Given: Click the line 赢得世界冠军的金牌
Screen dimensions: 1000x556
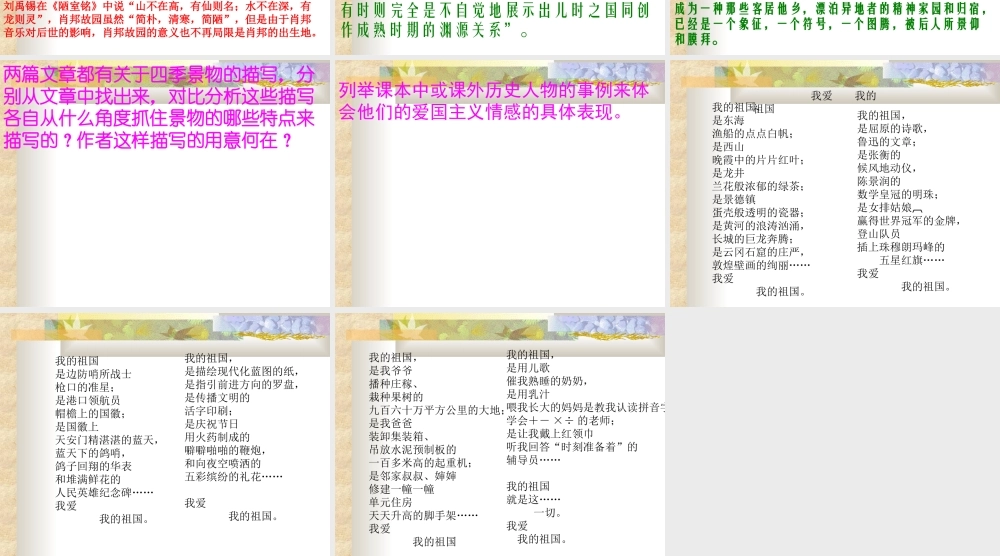Looking at the screenshot, I should [908, 221].
